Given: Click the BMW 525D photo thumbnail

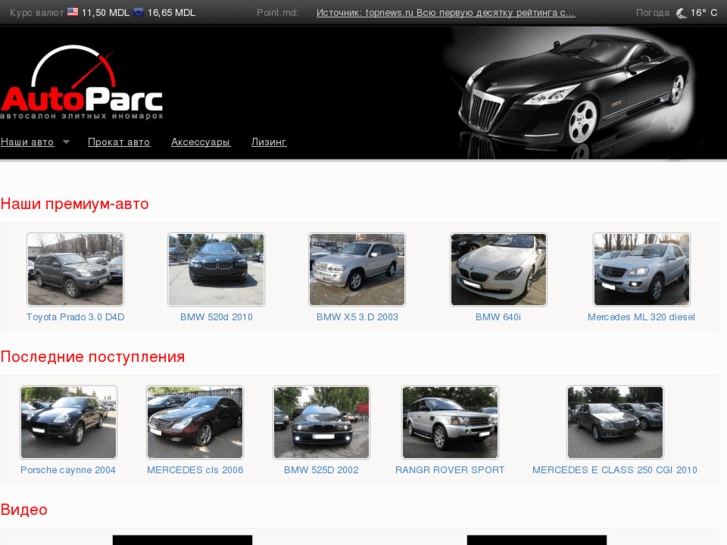Looking at the screenshot, I should pos(321,423).
